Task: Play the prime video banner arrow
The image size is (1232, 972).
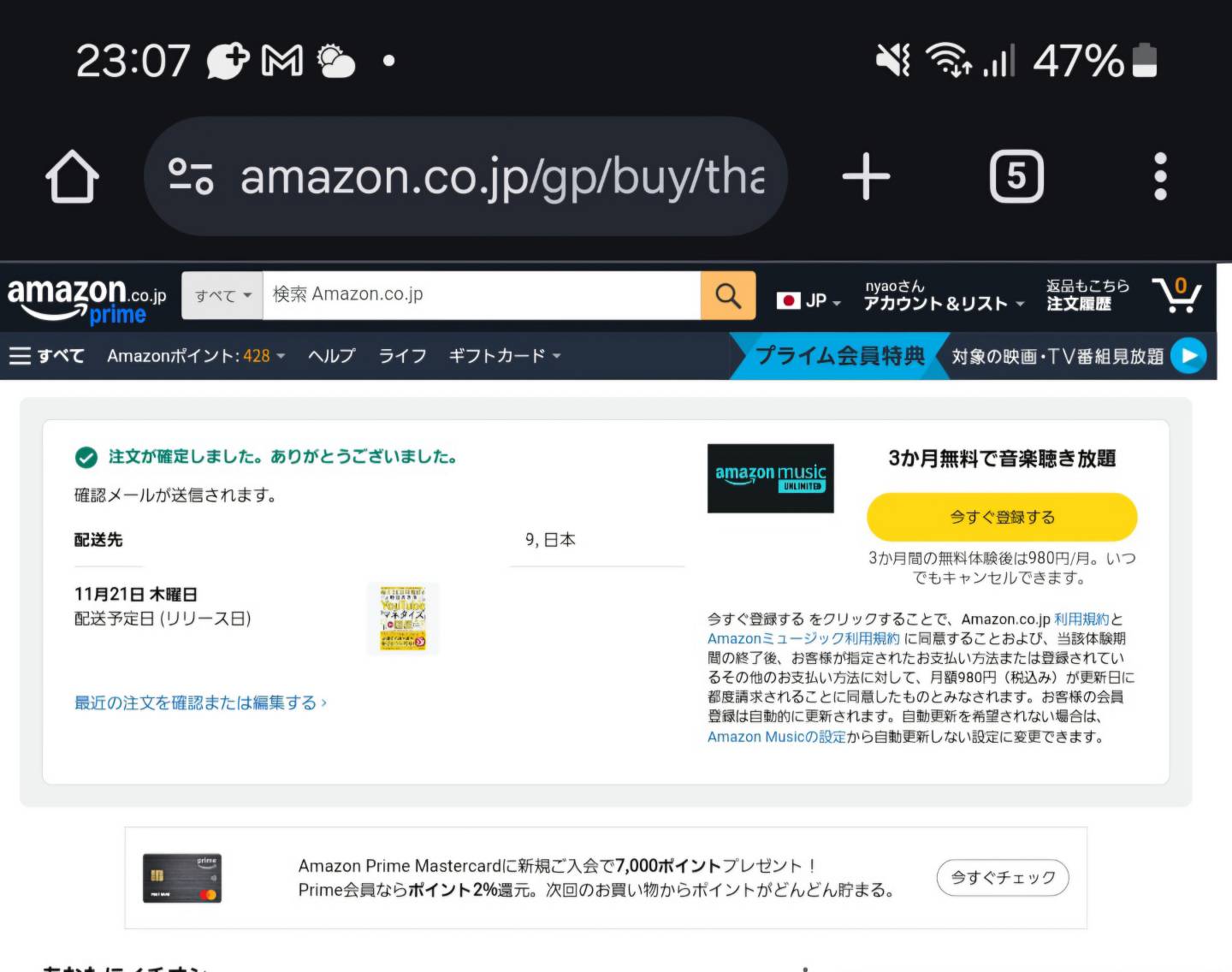Action: click(1188, 356)
